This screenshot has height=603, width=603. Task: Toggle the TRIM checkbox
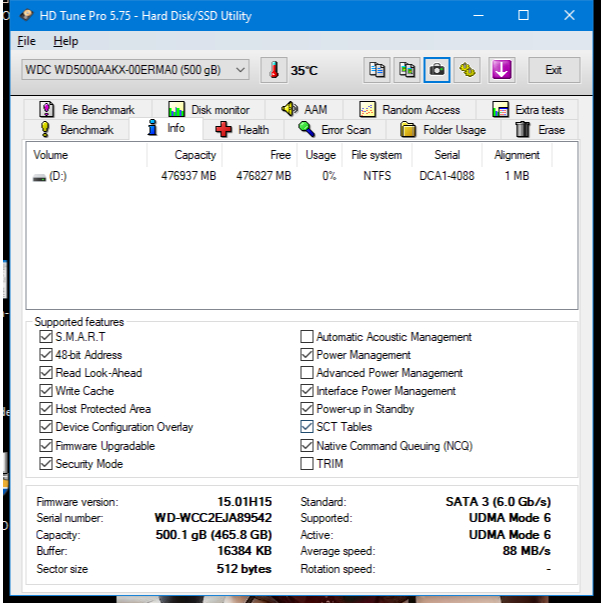click(307, 464)
